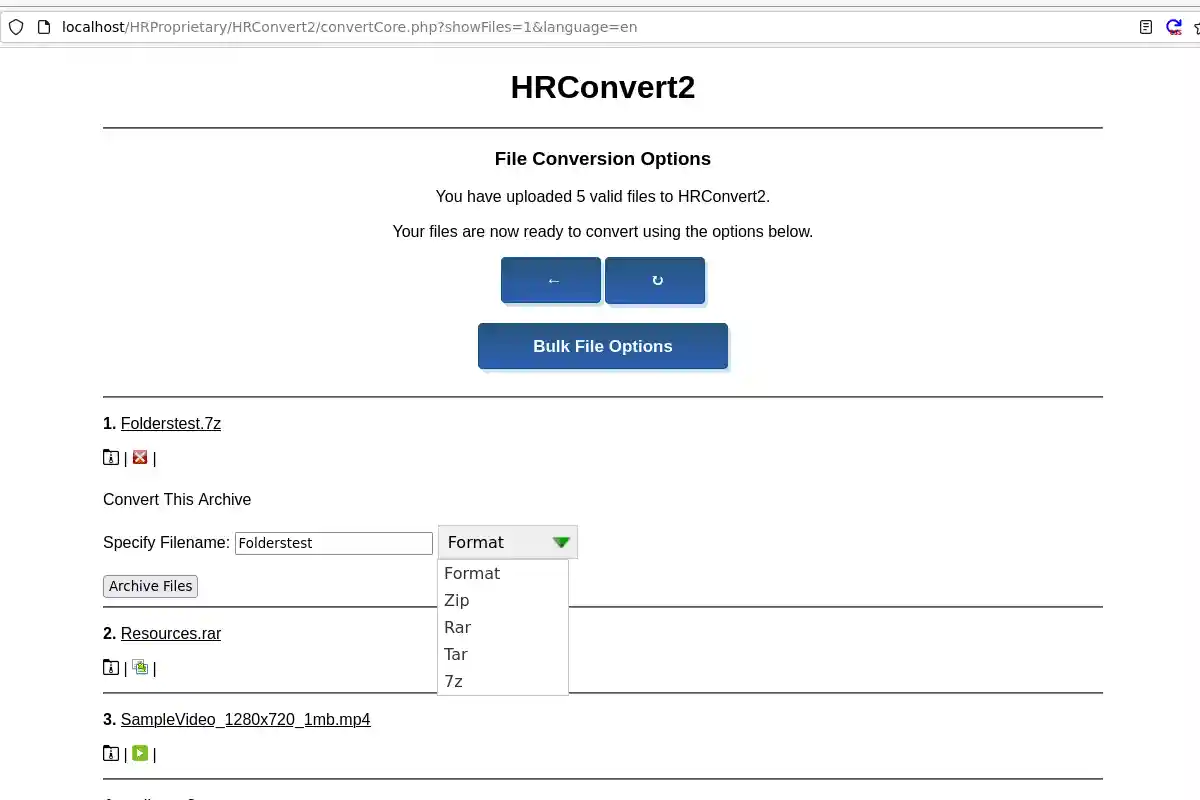Click inside the Specify Filename field
The width and height of the screenshot is (1200, 800).
coord(333,543)
